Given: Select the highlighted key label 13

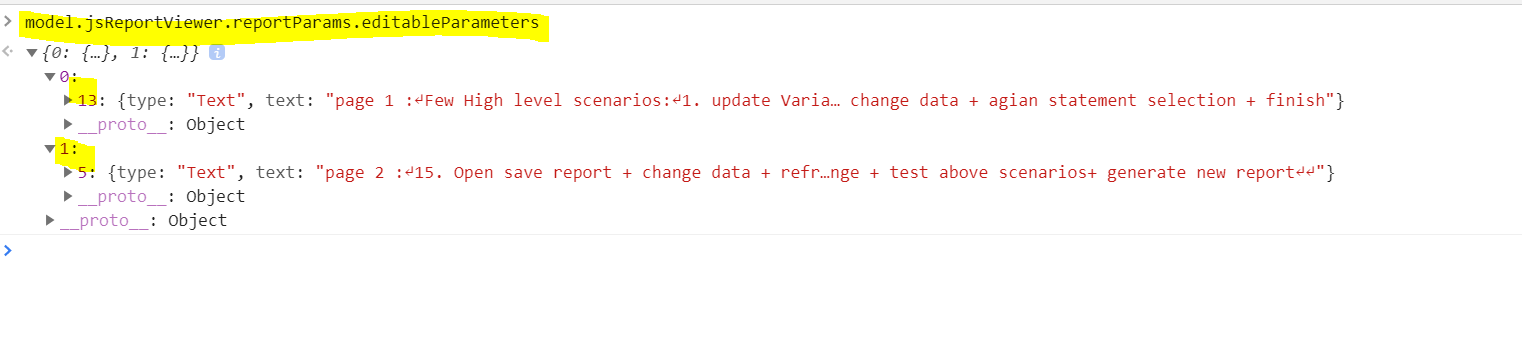Looking at the screenshot, I should [x=86, y=100].
